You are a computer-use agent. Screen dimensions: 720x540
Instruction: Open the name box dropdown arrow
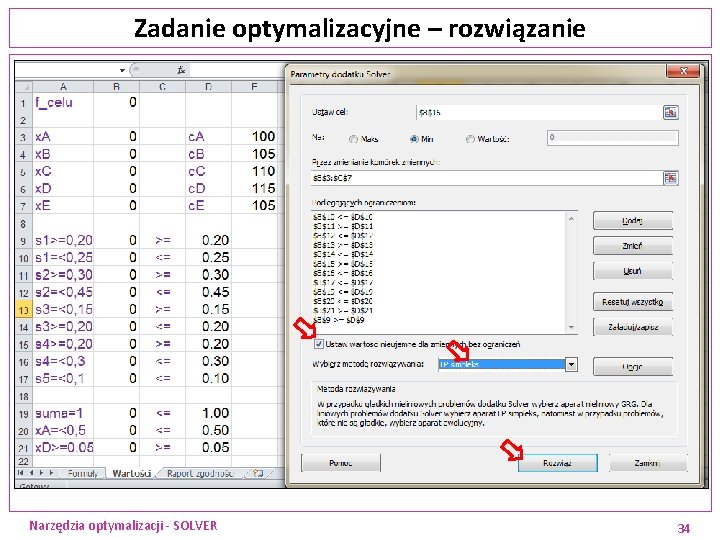(122, 70)
